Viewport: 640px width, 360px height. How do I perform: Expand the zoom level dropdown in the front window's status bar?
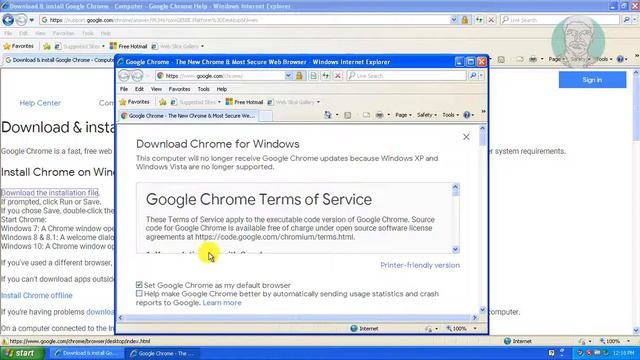pos(475,329)
